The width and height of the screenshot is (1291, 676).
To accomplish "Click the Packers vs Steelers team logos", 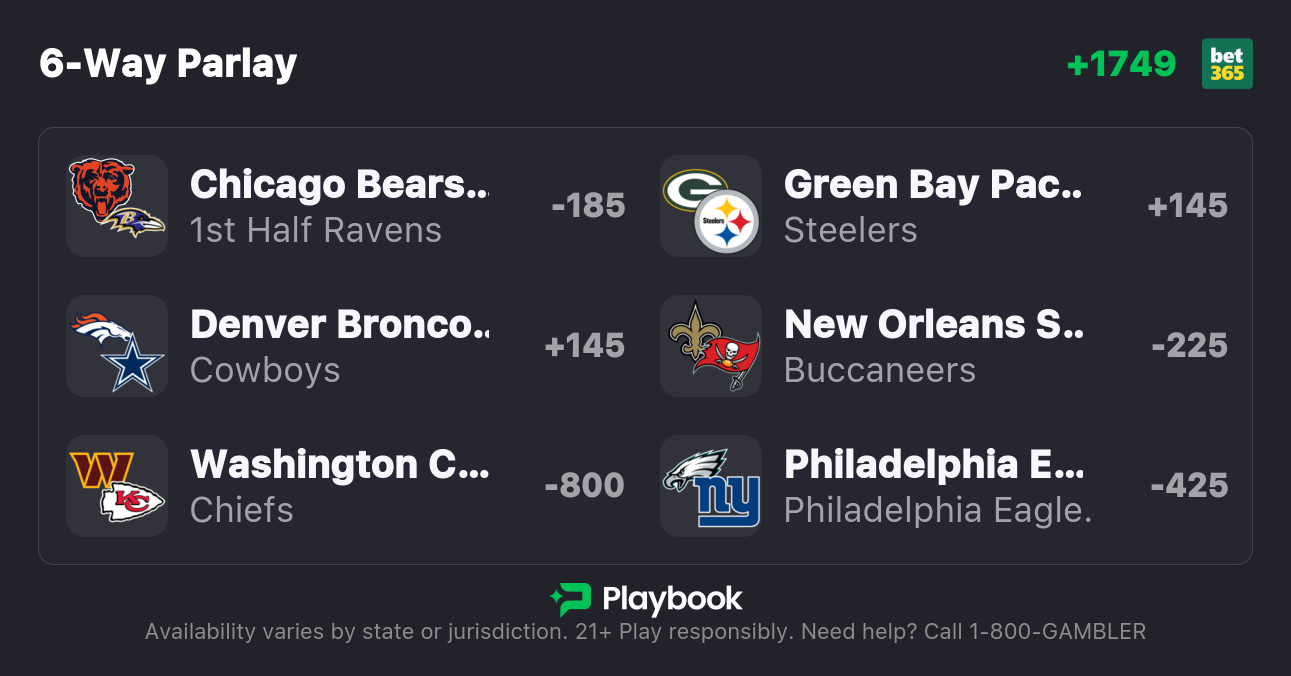I will click(x=711, y=206).
